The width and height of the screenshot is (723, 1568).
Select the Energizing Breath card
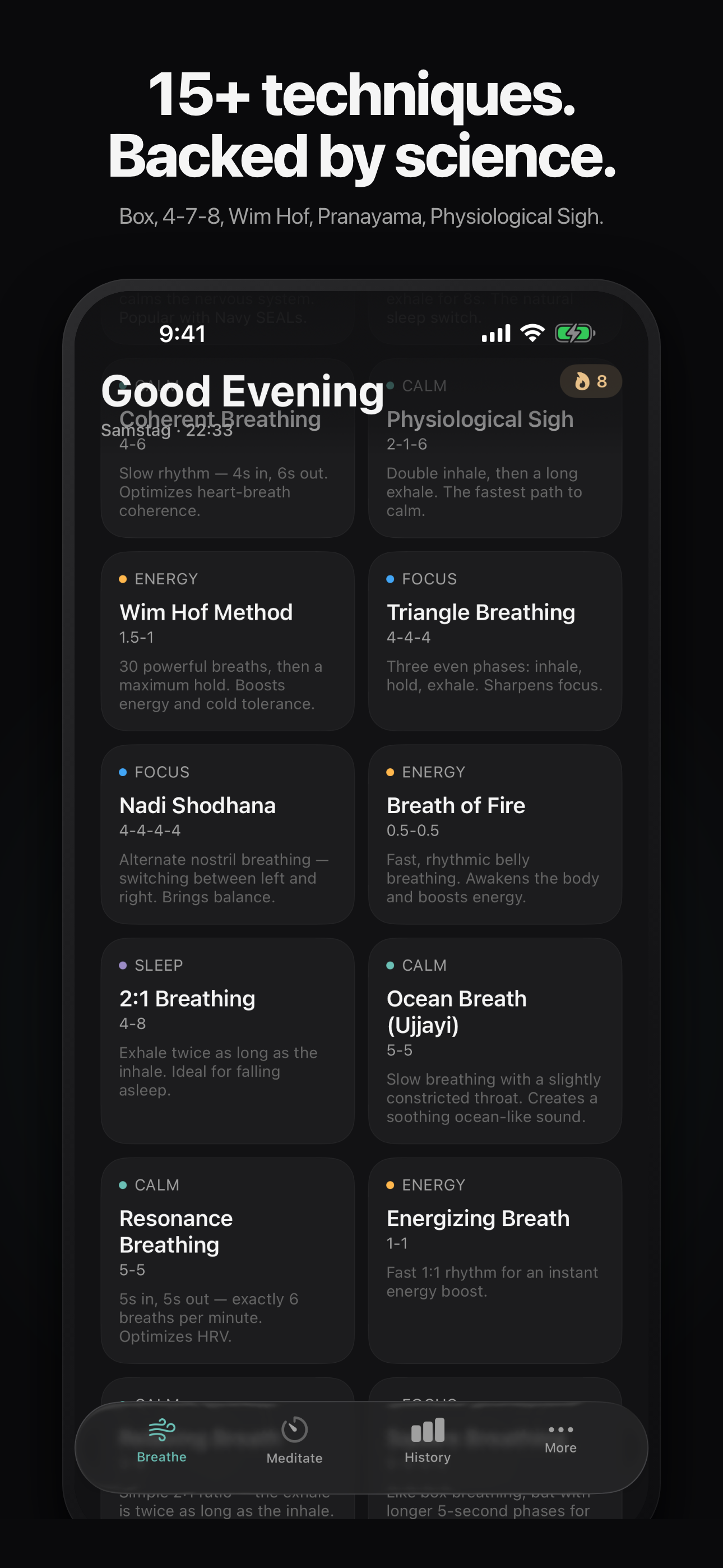pos(495,1260)
